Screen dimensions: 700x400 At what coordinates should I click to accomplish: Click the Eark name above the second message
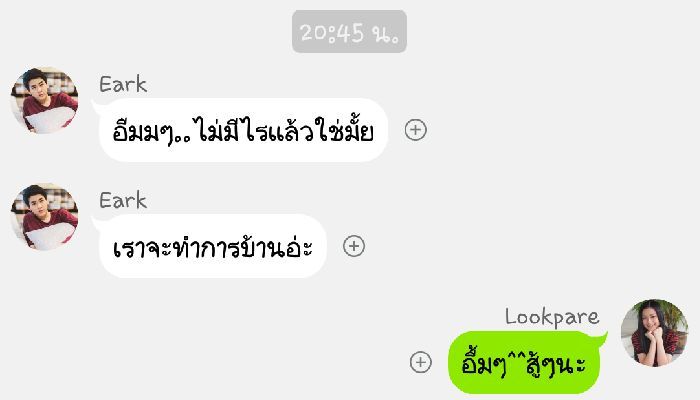click(123, 200)
